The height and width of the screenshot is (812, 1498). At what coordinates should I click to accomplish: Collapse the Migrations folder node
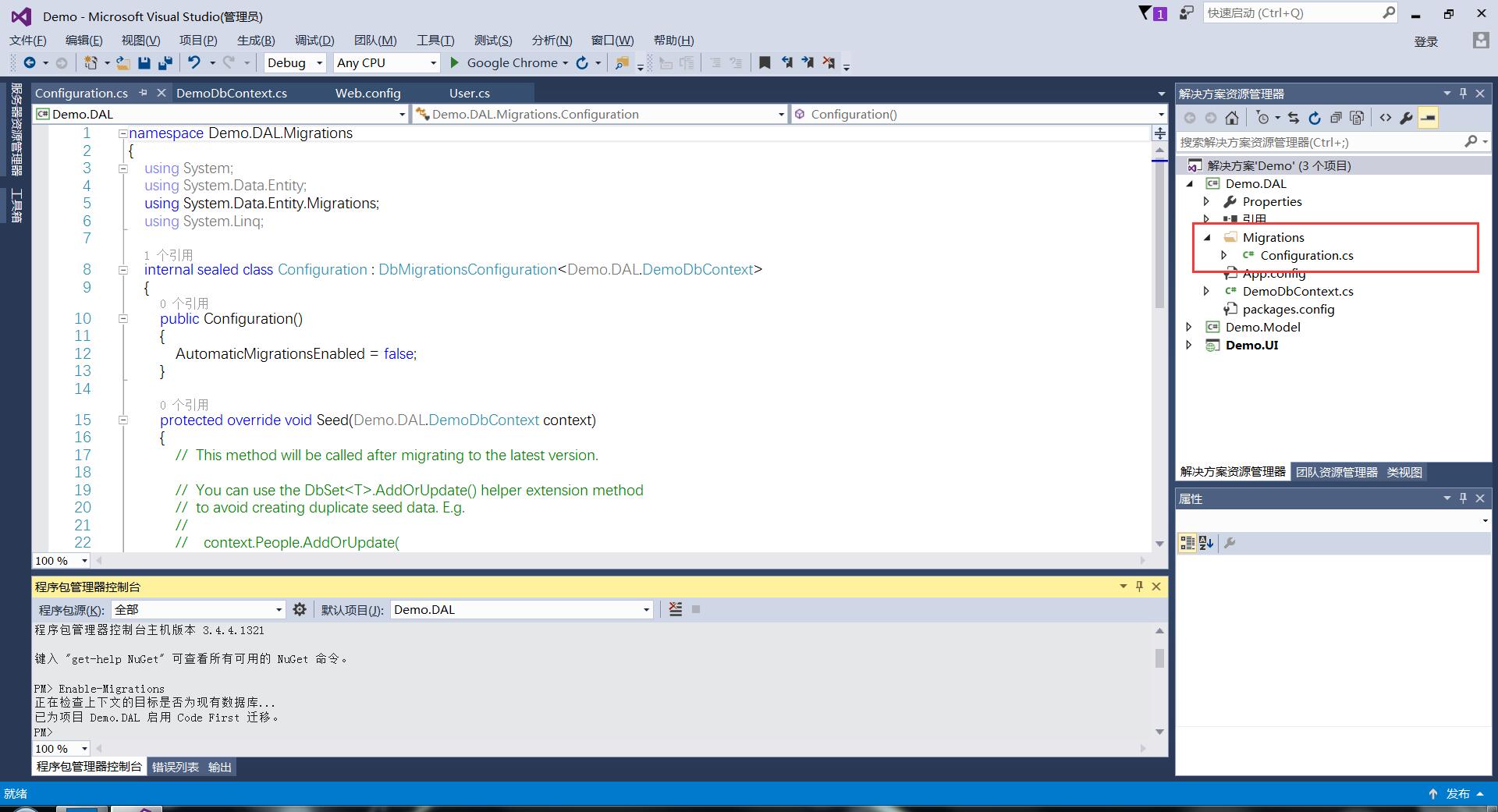[1207, 237]
